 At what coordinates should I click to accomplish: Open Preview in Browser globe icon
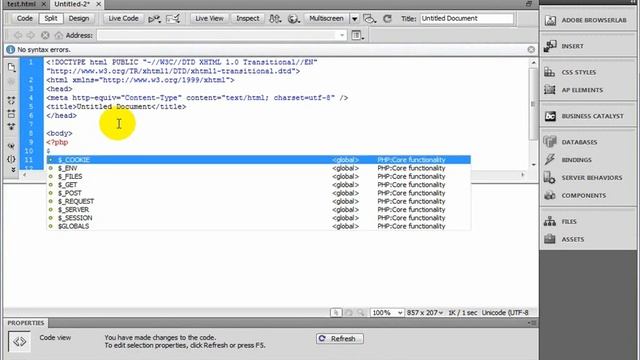(293, 19)
